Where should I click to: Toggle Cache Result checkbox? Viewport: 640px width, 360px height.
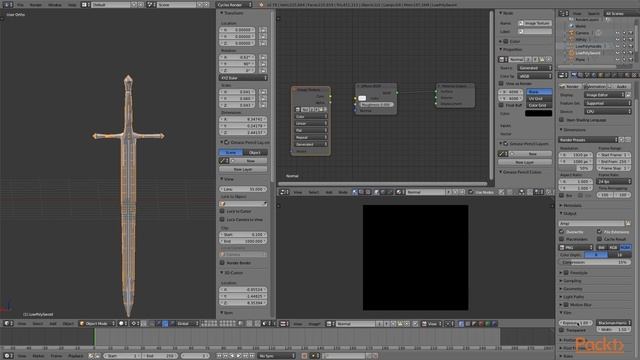[x=599, y=239]
